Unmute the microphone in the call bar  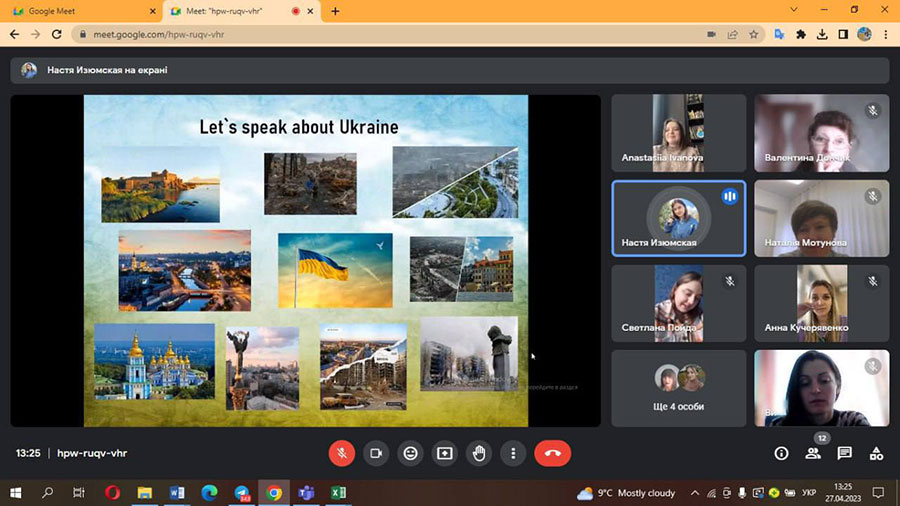coord(341,453)
